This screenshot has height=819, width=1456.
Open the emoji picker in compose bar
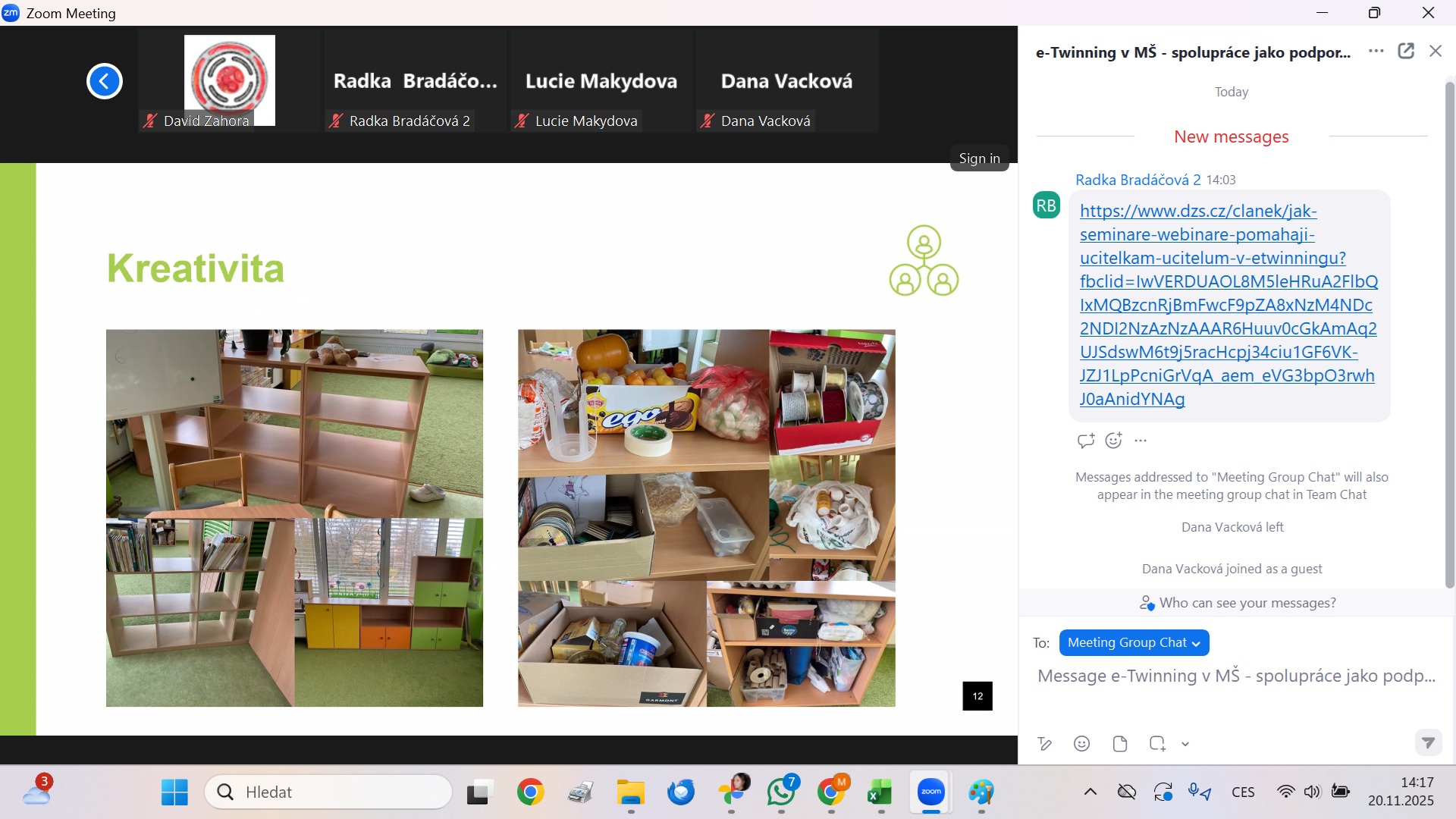1082,744
